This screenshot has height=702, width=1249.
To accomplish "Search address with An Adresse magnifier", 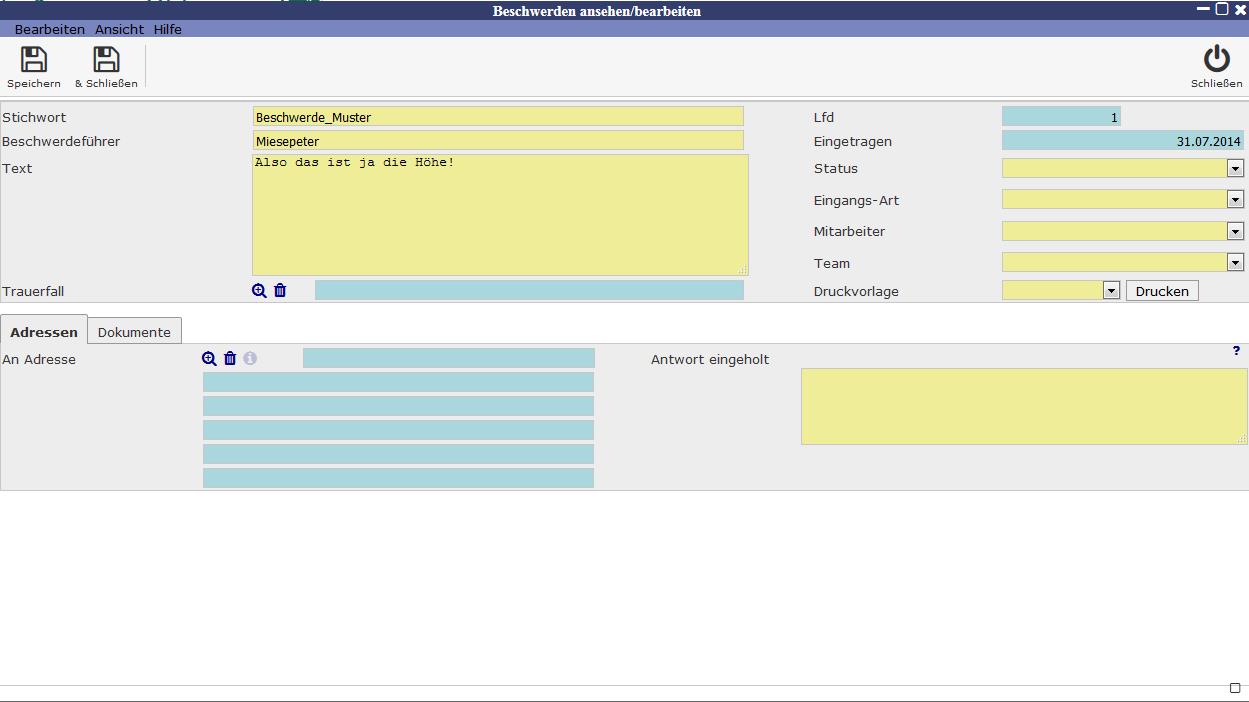I will (x=209, y=359).
